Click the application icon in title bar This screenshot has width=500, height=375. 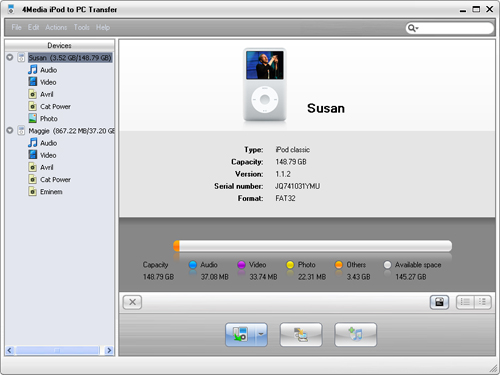11,9
